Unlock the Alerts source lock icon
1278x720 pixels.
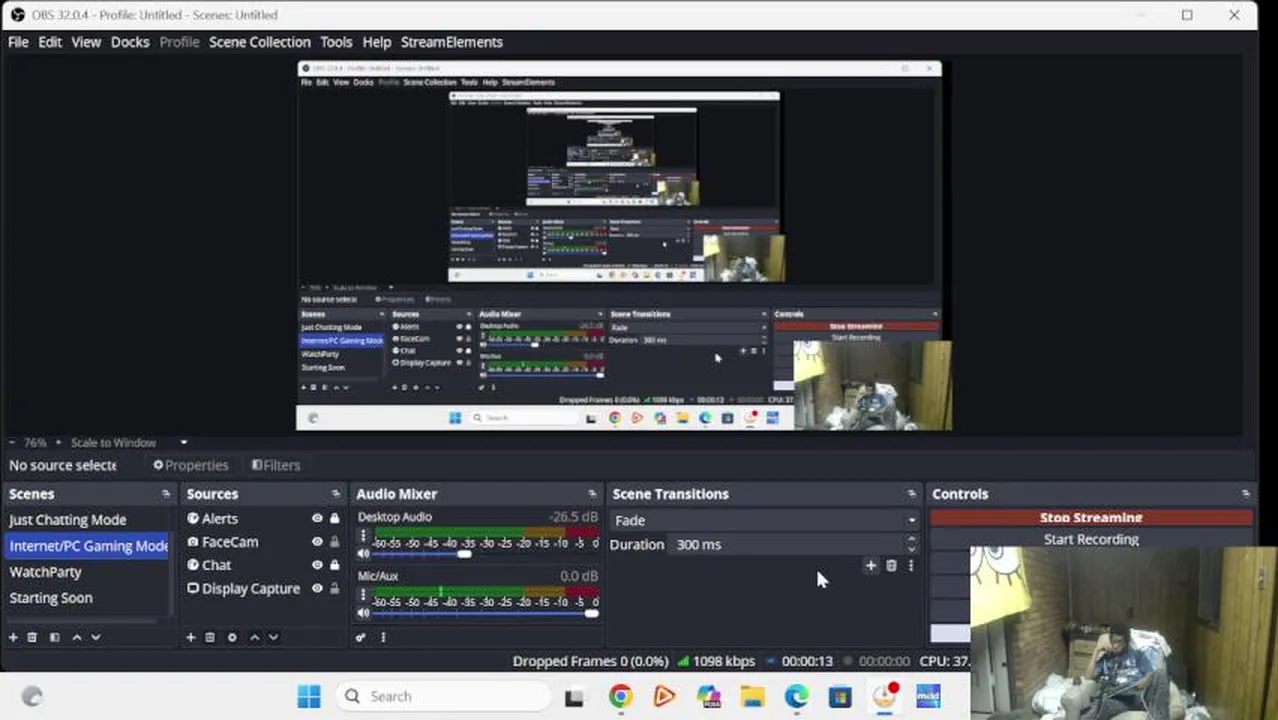pyautogui.click(x=334, y=519)
